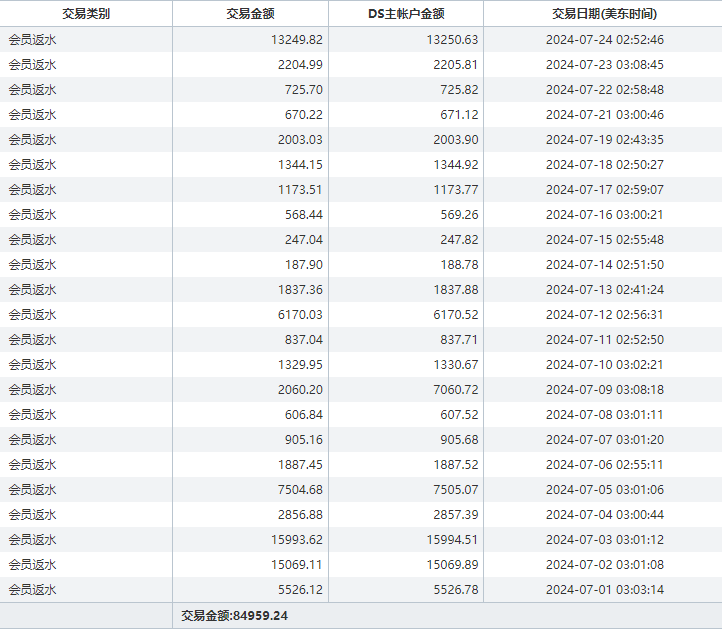Image resolution: width=722 pixels, height=629 pixels.
Task: Click the 交易日期(美东时间) column header
Action: (604, 14)
